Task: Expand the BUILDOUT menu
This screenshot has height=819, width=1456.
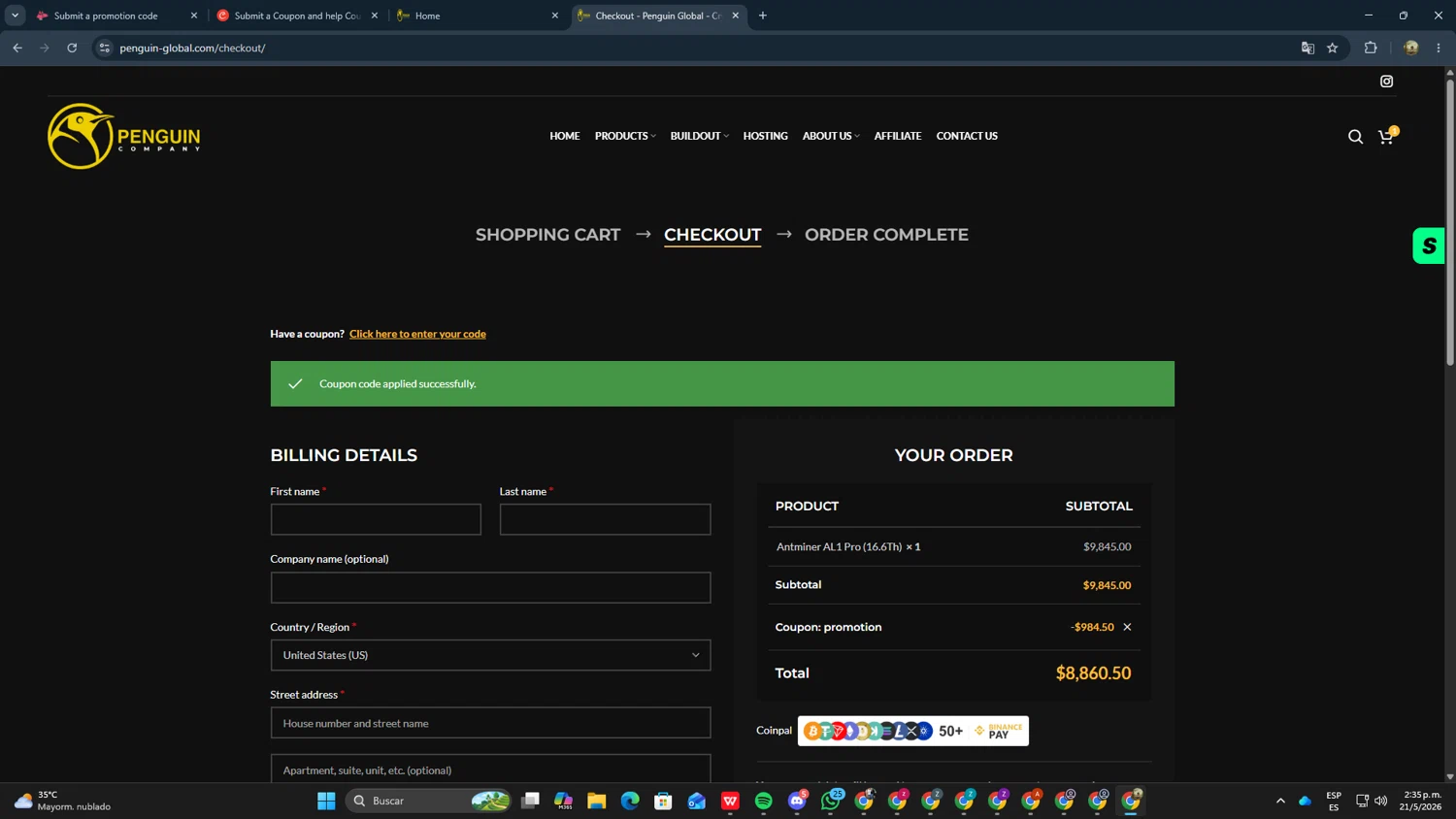Action: click(699, 136)
